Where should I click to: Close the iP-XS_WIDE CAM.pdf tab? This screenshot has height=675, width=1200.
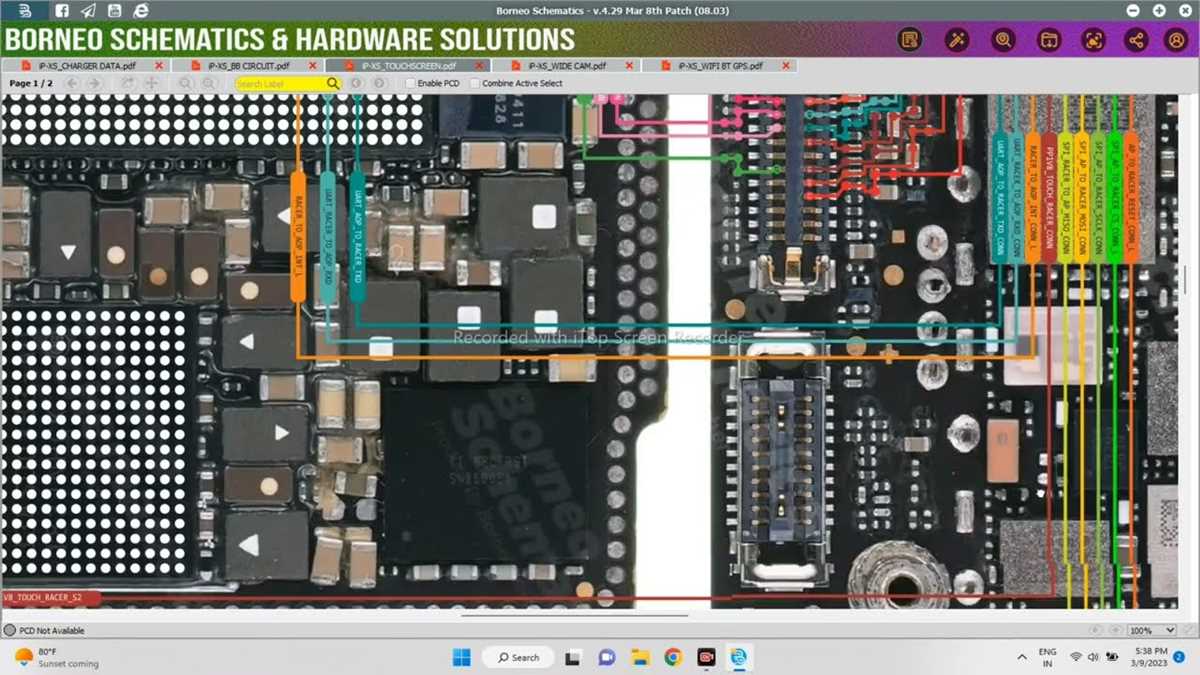pos(629,66)
